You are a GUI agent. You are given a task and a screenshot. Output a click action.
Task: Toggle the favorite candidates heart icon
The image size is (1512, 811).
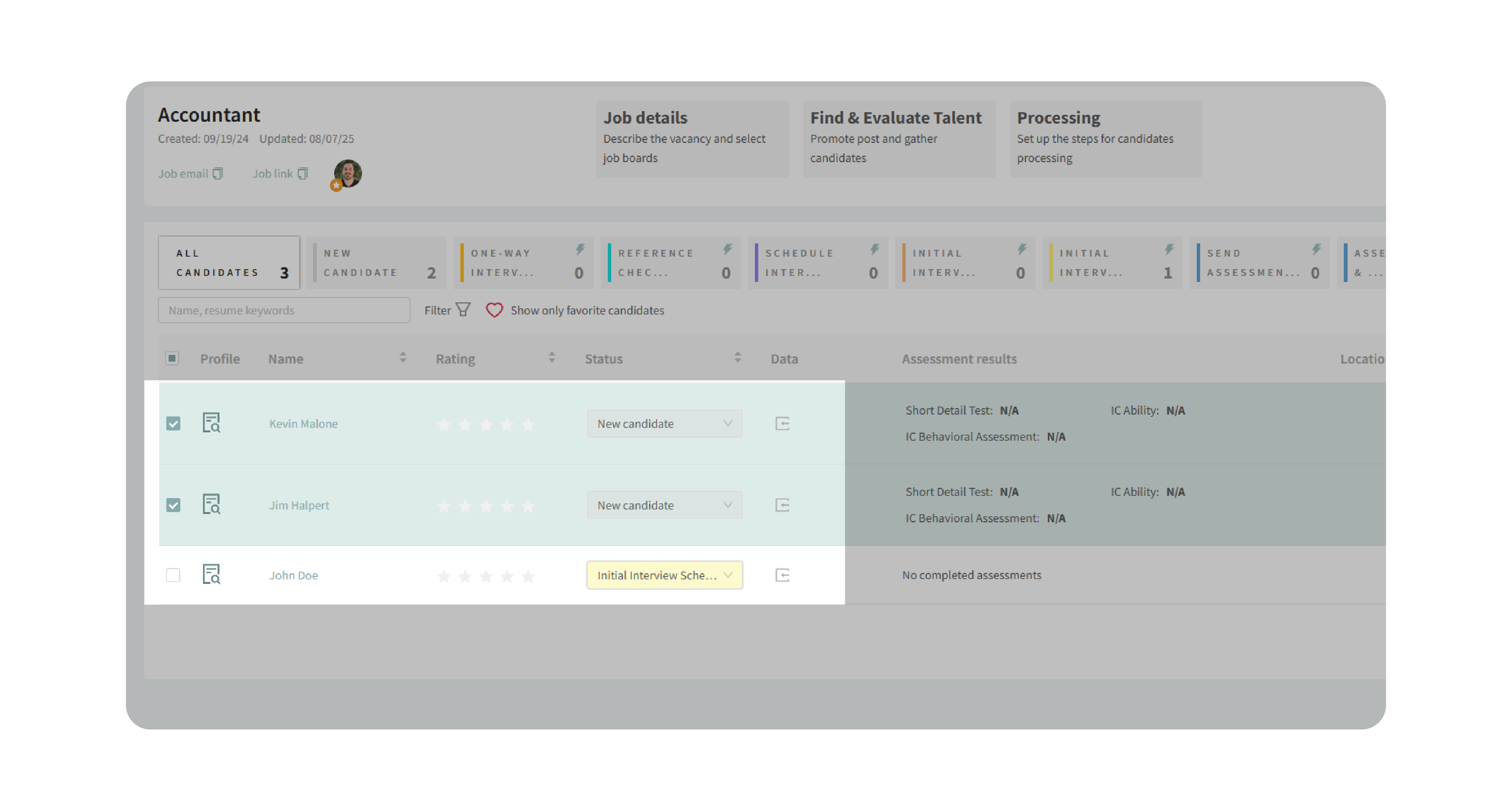(494, 310)
